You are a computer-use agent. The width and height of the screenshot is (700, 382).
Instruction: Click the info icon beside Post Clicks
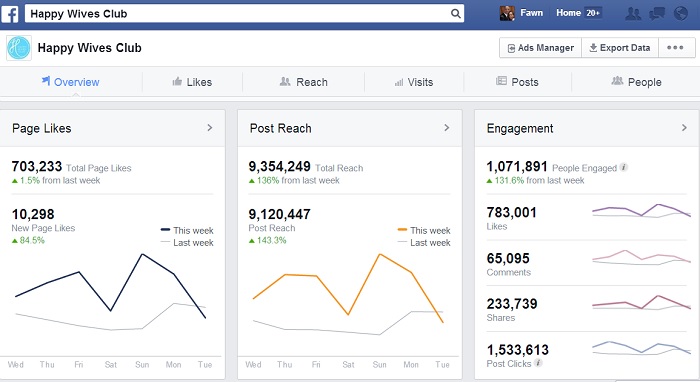[x=538, y=363]
